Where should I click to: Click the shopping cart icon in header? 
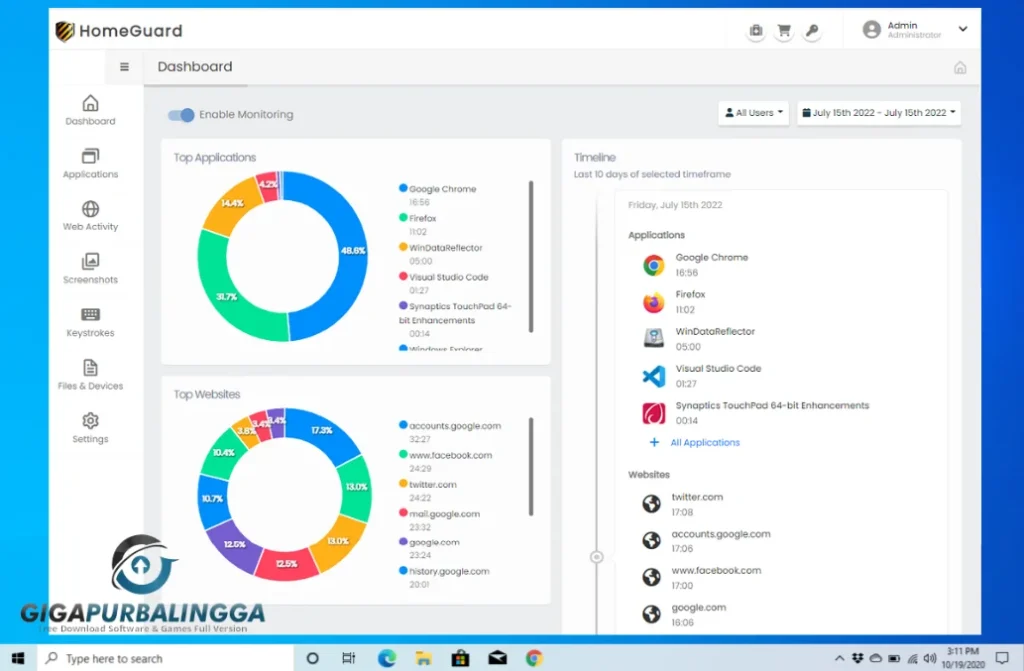click(x=784, y=31)
